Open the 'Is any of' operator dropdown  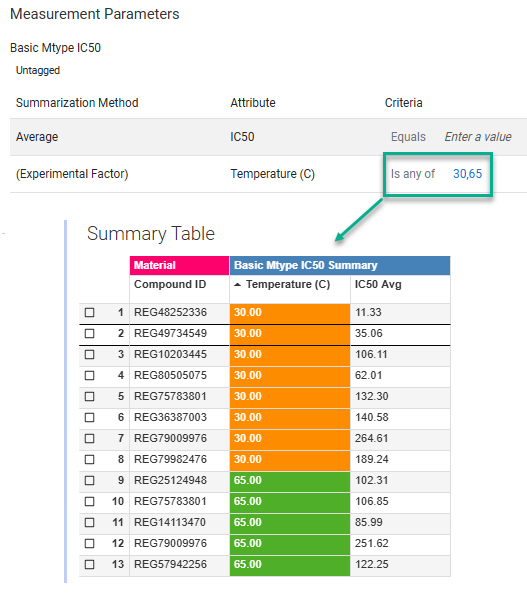click(413, 174)
